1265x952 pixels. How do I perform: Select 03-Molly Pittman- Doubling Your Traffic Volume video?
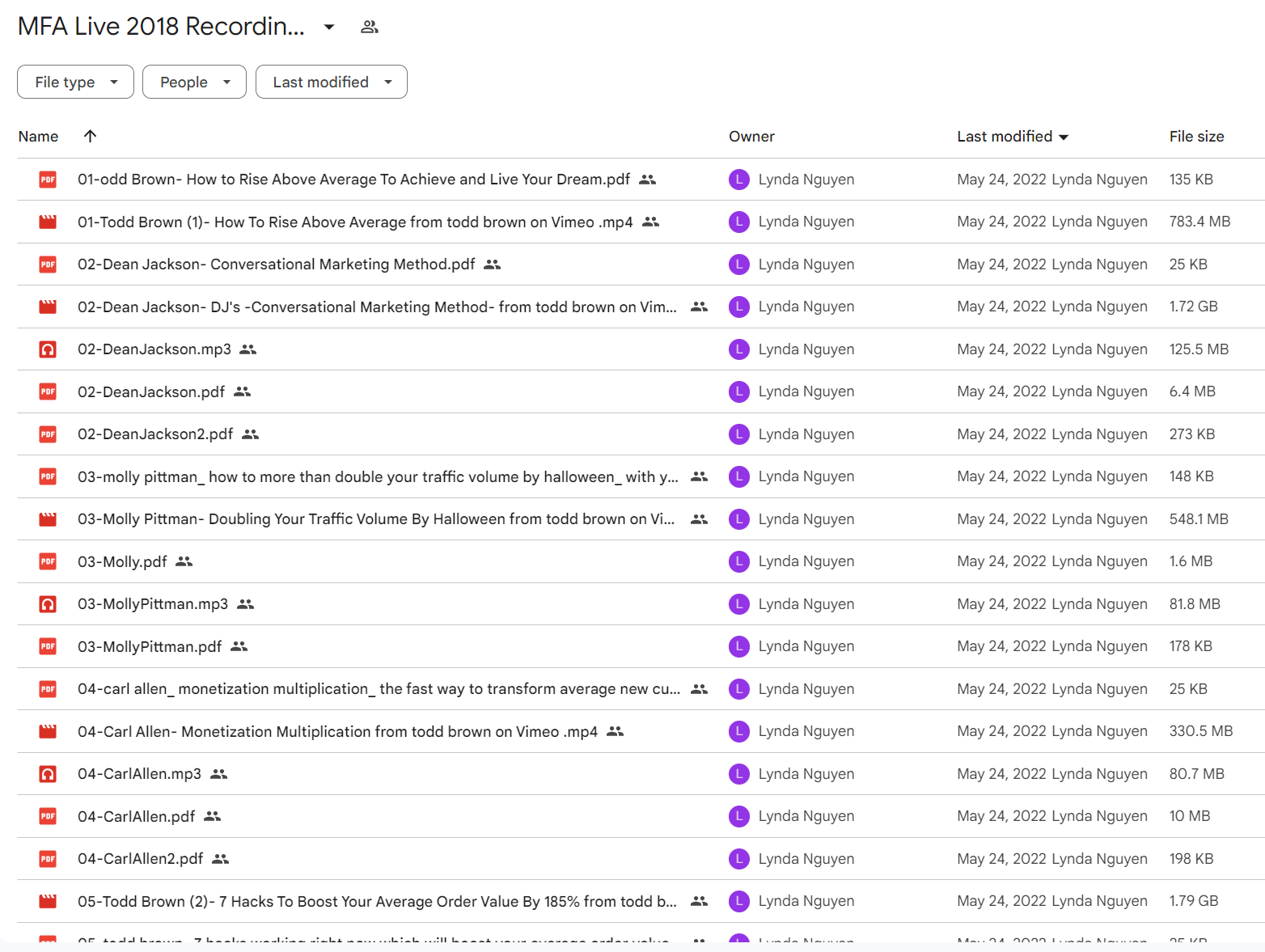pyautogui.click(x=376, y=519)
